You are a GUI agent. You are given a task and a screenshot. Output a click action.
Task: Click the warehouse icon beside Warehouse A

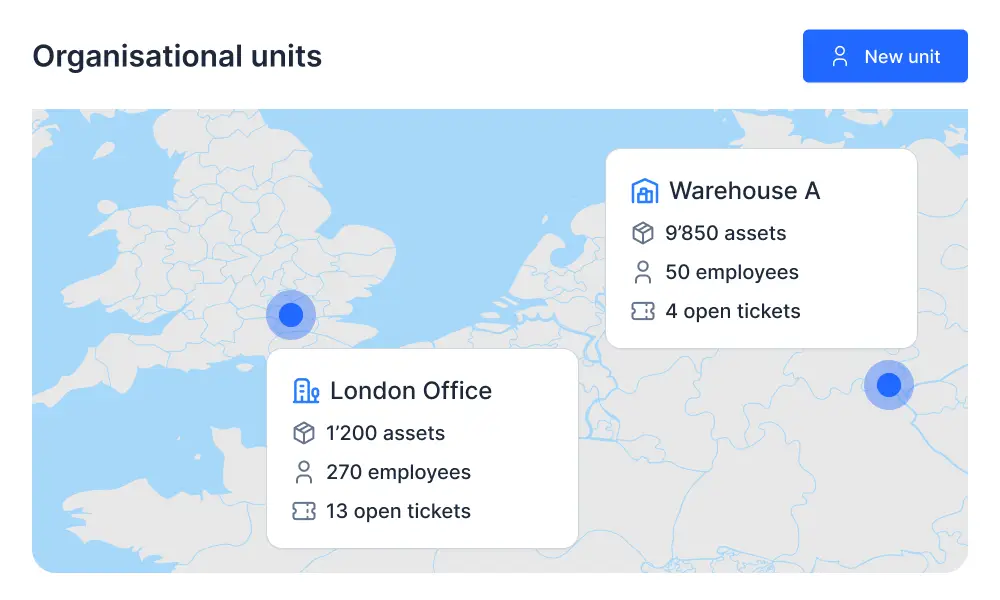pyautogui.click(x=645, y=191)
